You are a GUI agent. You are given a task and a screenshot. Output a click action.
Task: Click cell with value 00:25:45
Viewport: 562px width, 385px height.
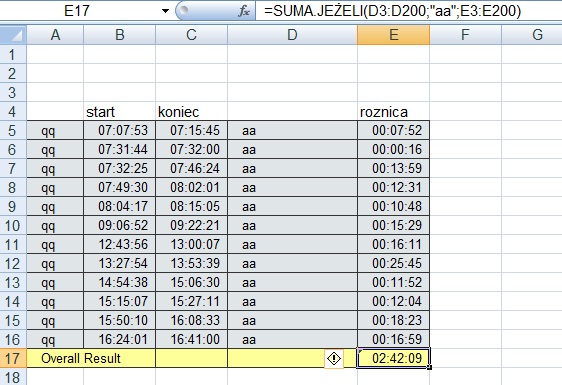[394, 263]
